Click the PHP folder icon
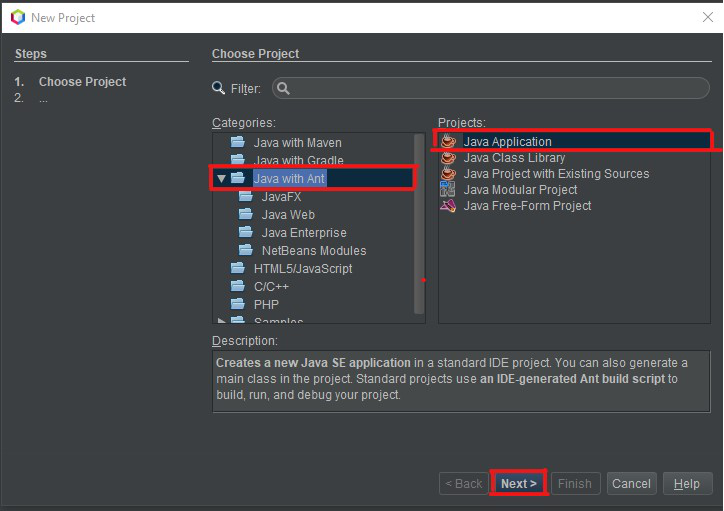 237,304
